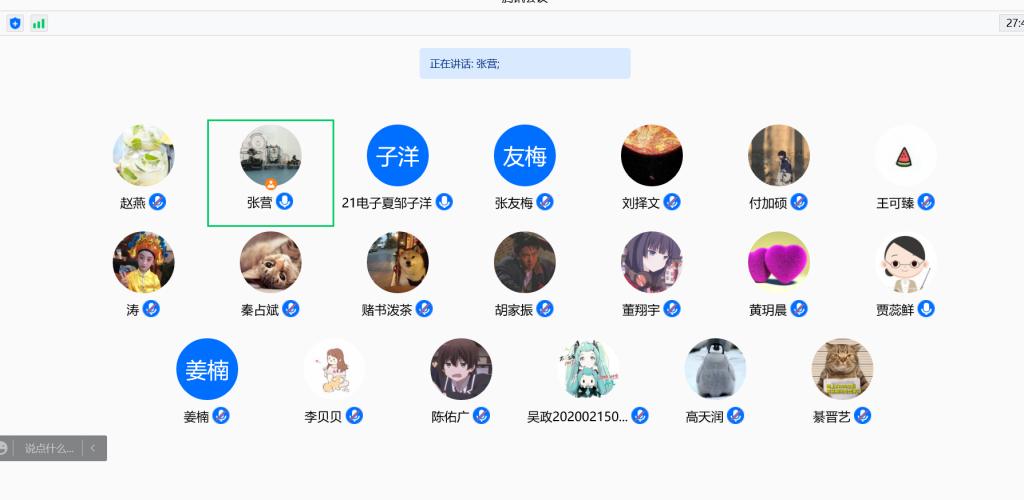Click the 姜楠 blue avatar circle
1024x500 pixels.
(207, 369)
